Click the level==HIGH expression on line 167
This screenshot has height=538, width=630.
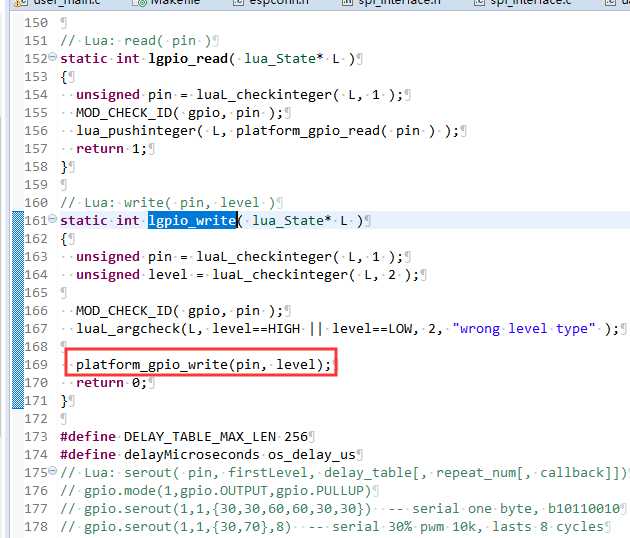256,329
